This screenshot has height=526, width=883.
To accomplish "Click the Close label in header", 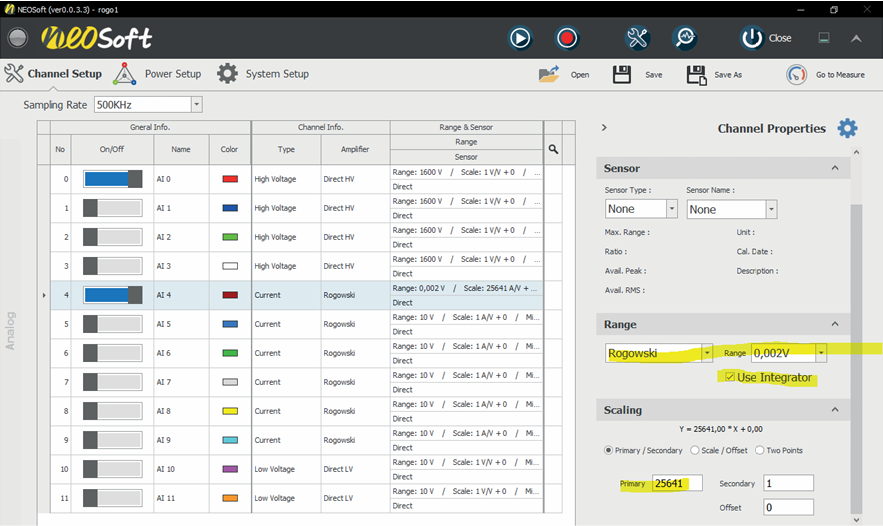I will coord(780,38).
